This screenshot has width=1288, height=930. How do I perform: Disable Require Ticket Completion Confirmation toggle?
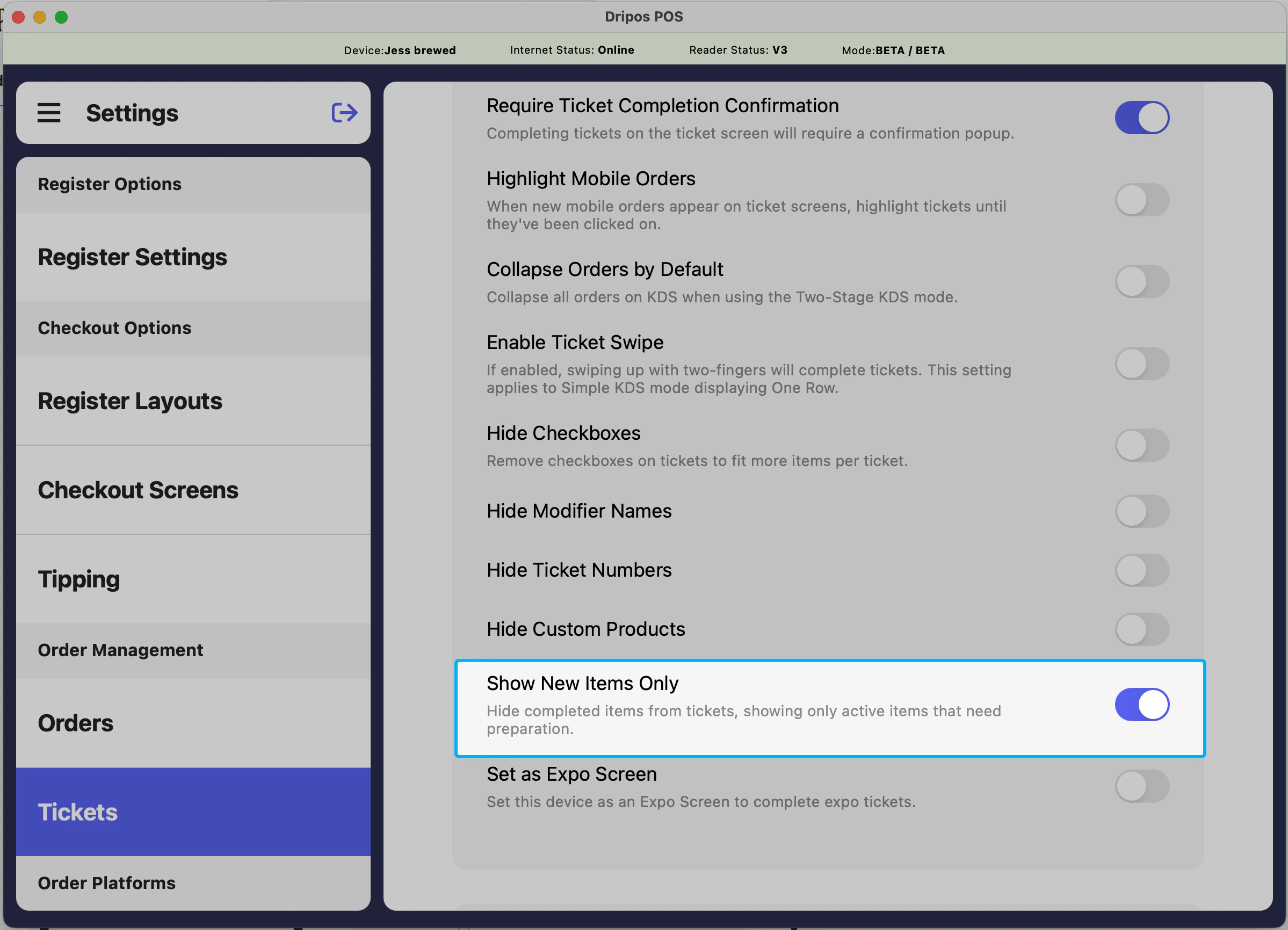coord(1141,118)
